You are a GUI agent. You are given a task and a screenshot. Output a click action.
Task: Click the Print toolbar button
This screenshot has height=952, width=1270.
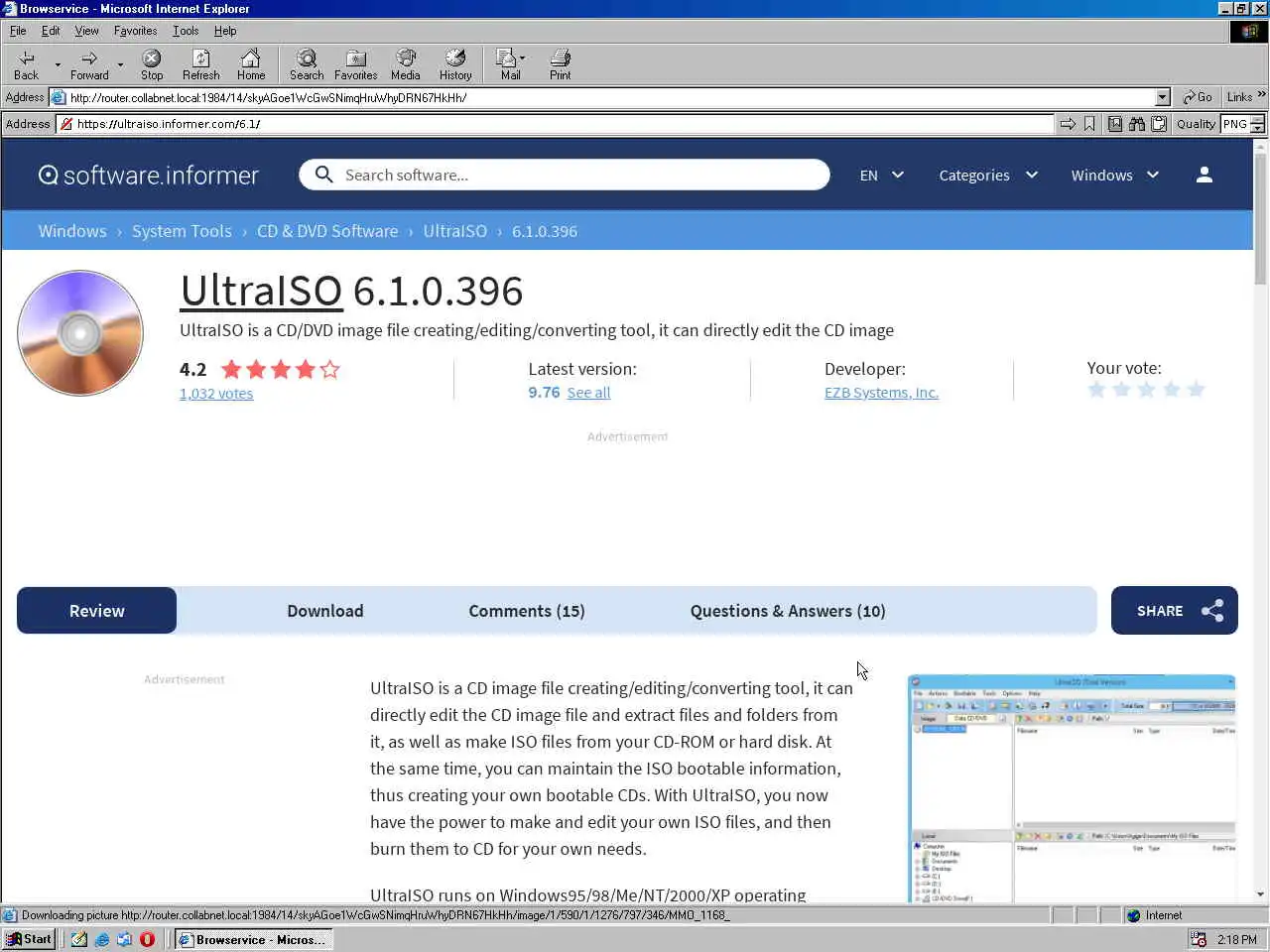coord(561,64)
